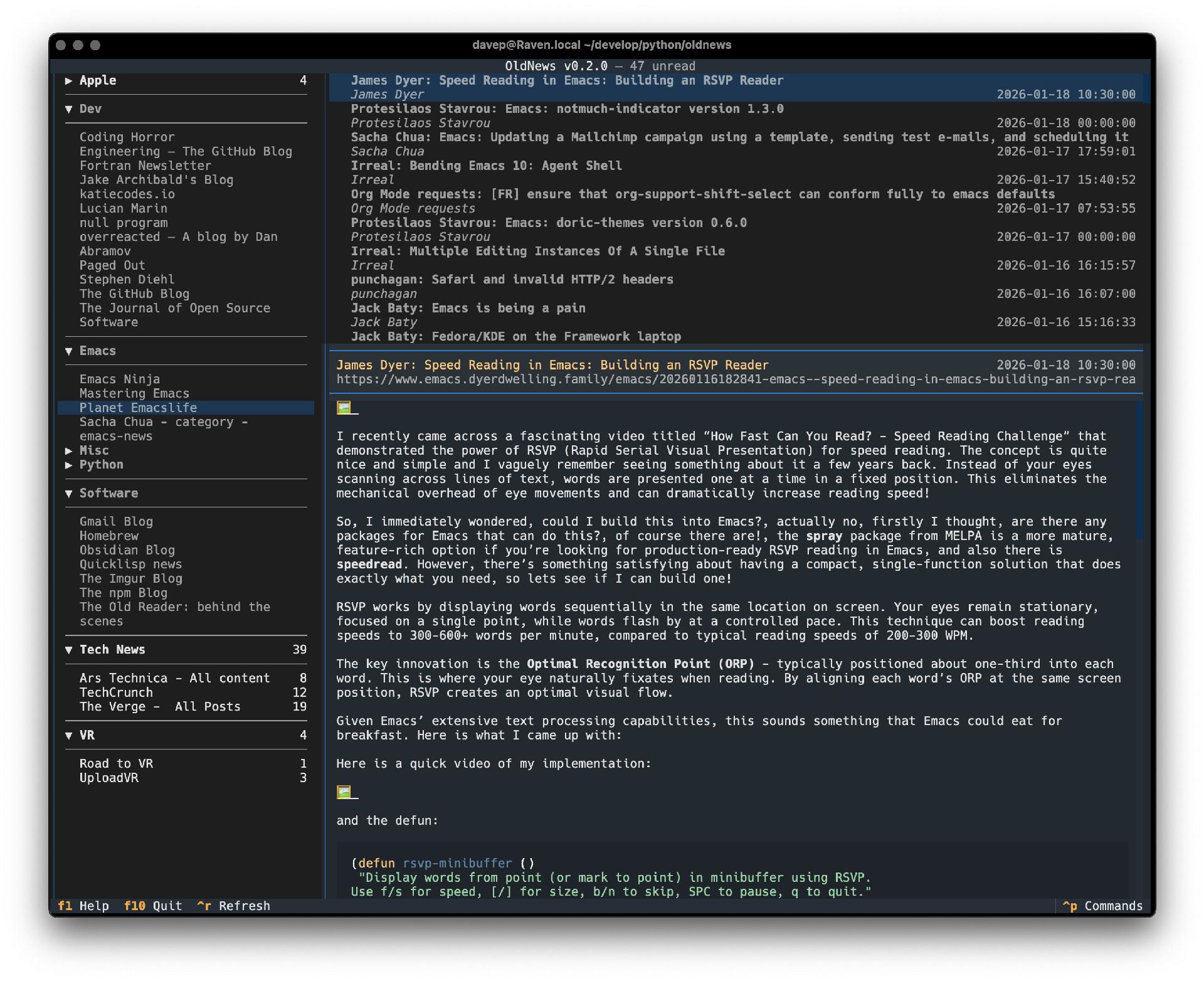Collapse the Dev folder
The width and height of the screenshot is (1204, 981).
pos(69,109)
